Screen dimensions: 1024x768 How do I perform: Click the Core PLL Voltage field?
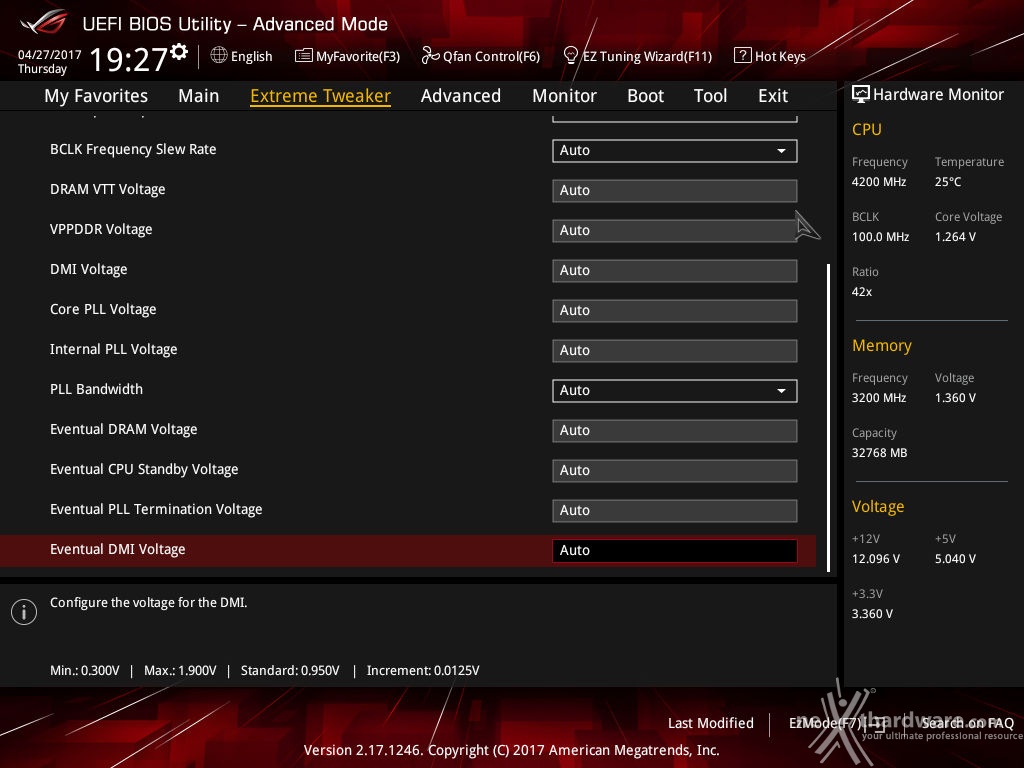[x=675, y=310]
